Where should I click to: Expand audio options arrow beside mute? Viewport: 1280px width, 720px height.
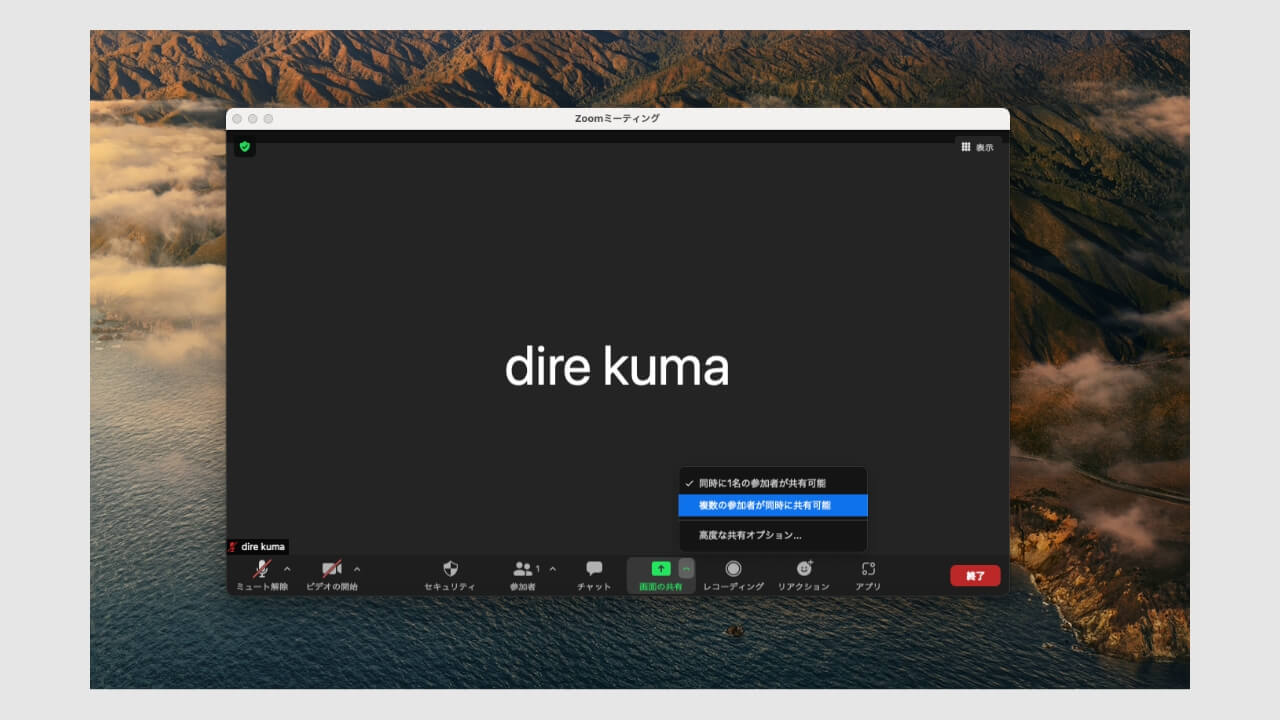click(x=288, y=568)
